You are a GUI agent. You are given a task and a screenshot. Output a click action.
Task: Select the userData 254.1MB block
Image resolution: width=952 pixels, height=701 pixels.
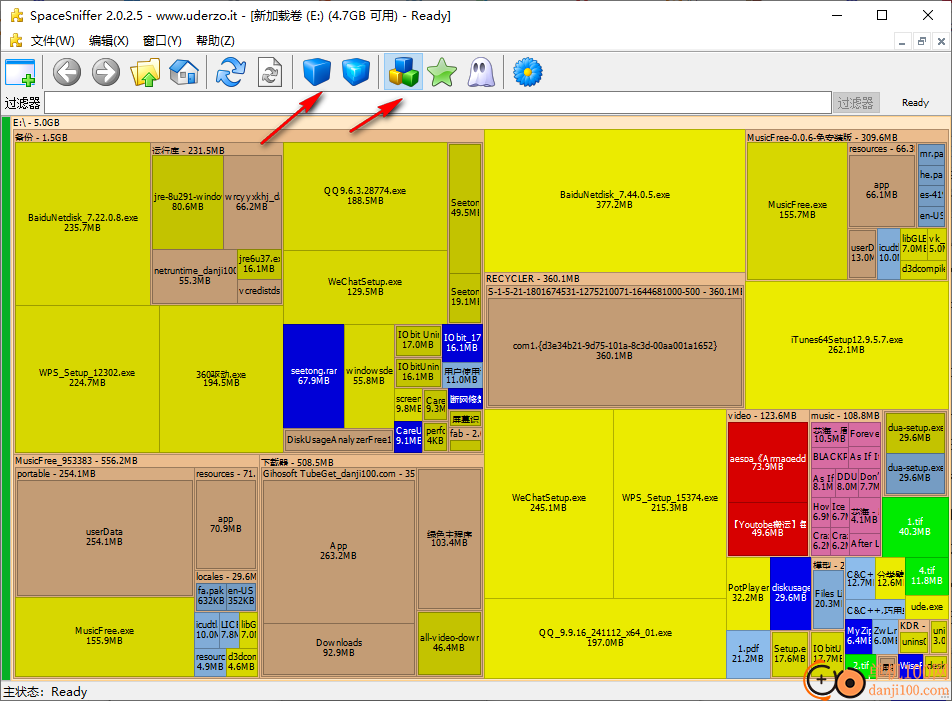pyautogui.click(x=104, y=537)
